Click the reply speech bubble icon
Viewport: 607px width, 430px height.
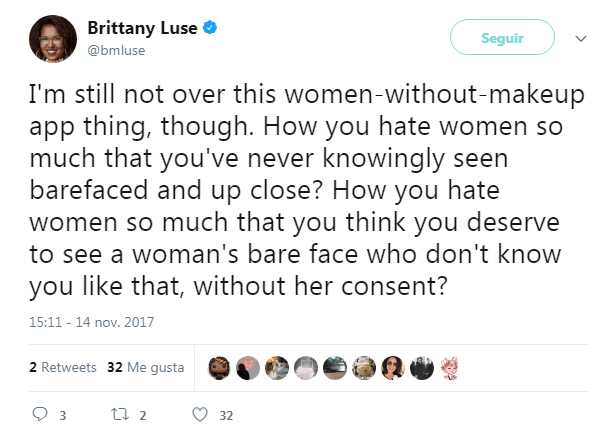point(41,414)
